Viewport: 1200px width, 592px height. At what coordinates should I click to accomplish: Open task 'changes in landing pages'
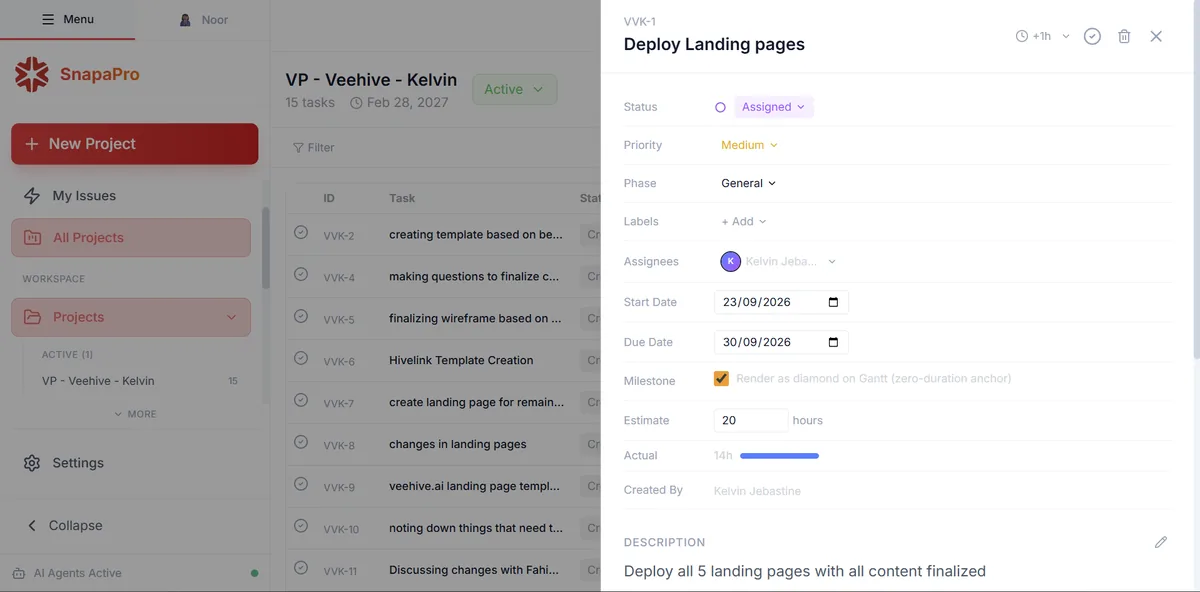click(458, 444)
